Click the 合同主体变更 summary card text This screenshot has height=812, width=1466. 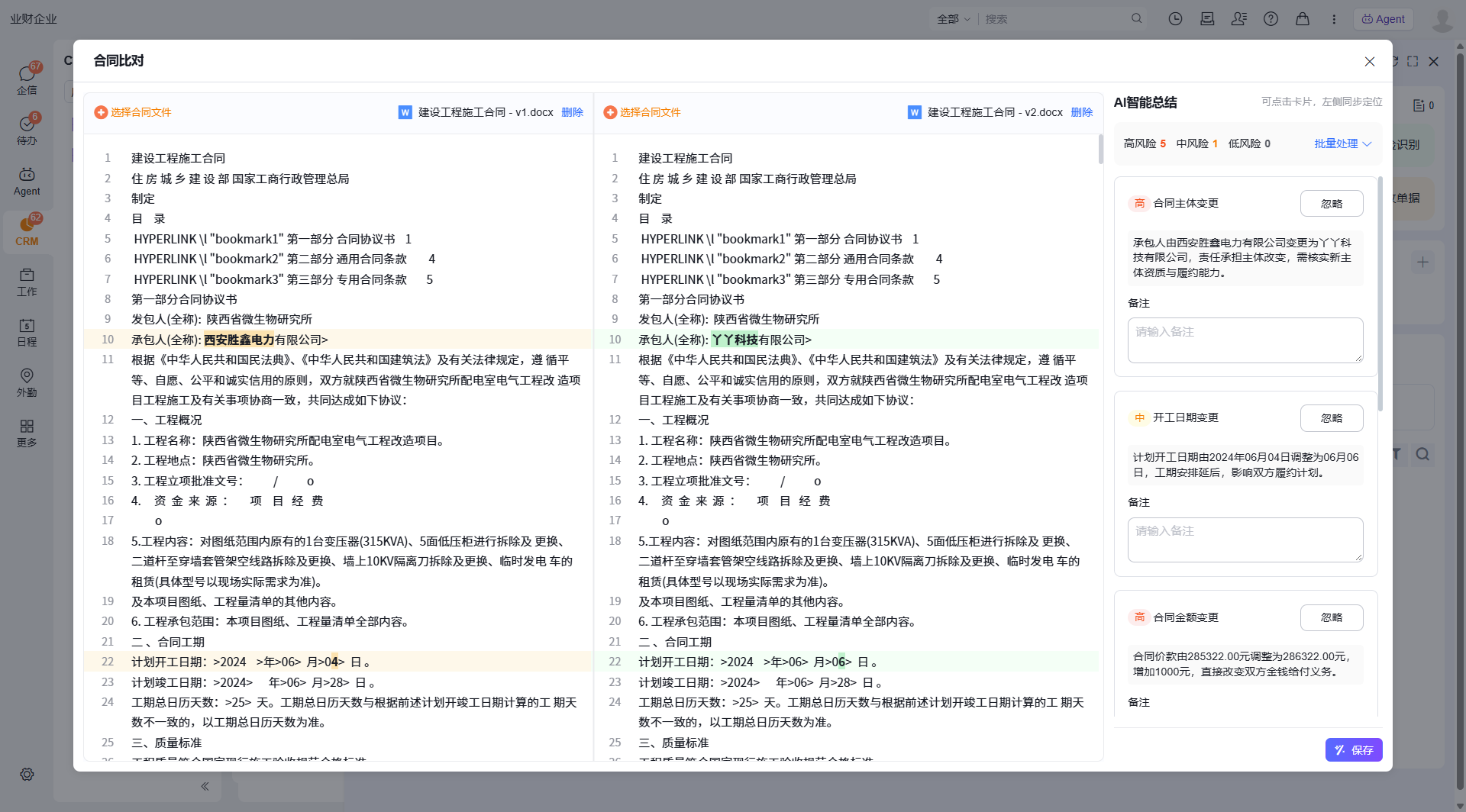pyautogui.click(x=1245, y=257)
